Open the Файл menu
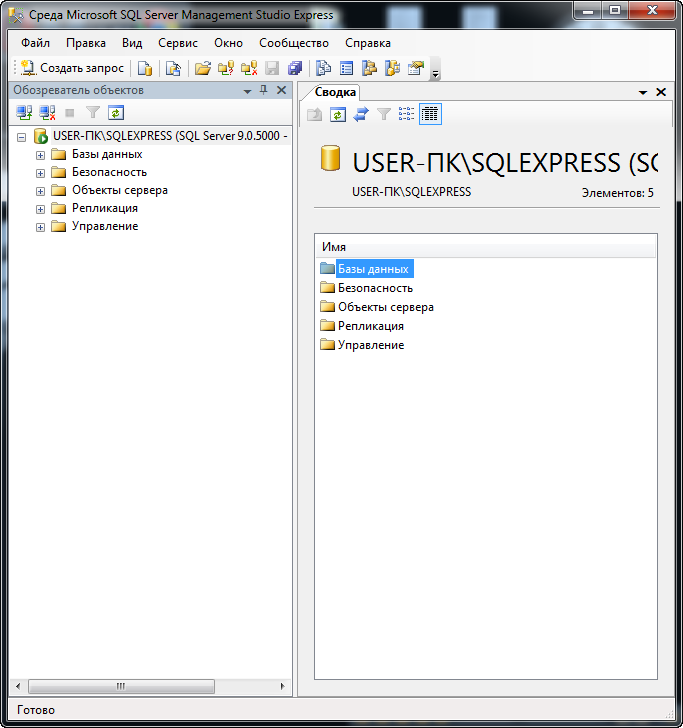This screenshot has height=728, width=683. pyautogui.click(x=35, y=43)
